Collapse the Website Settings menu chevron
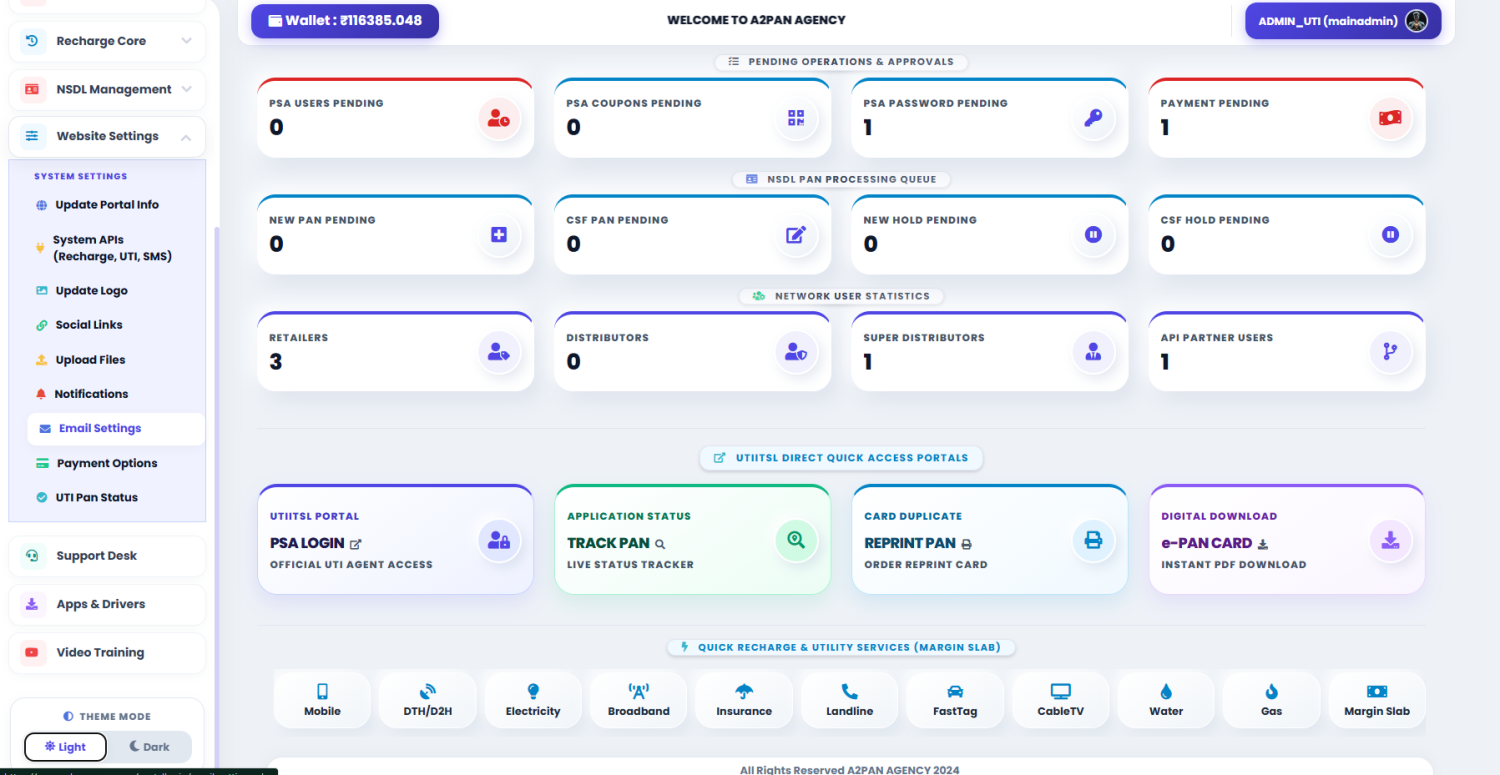The height and width of the screenshot is (775, 1500). coord(186,137)
